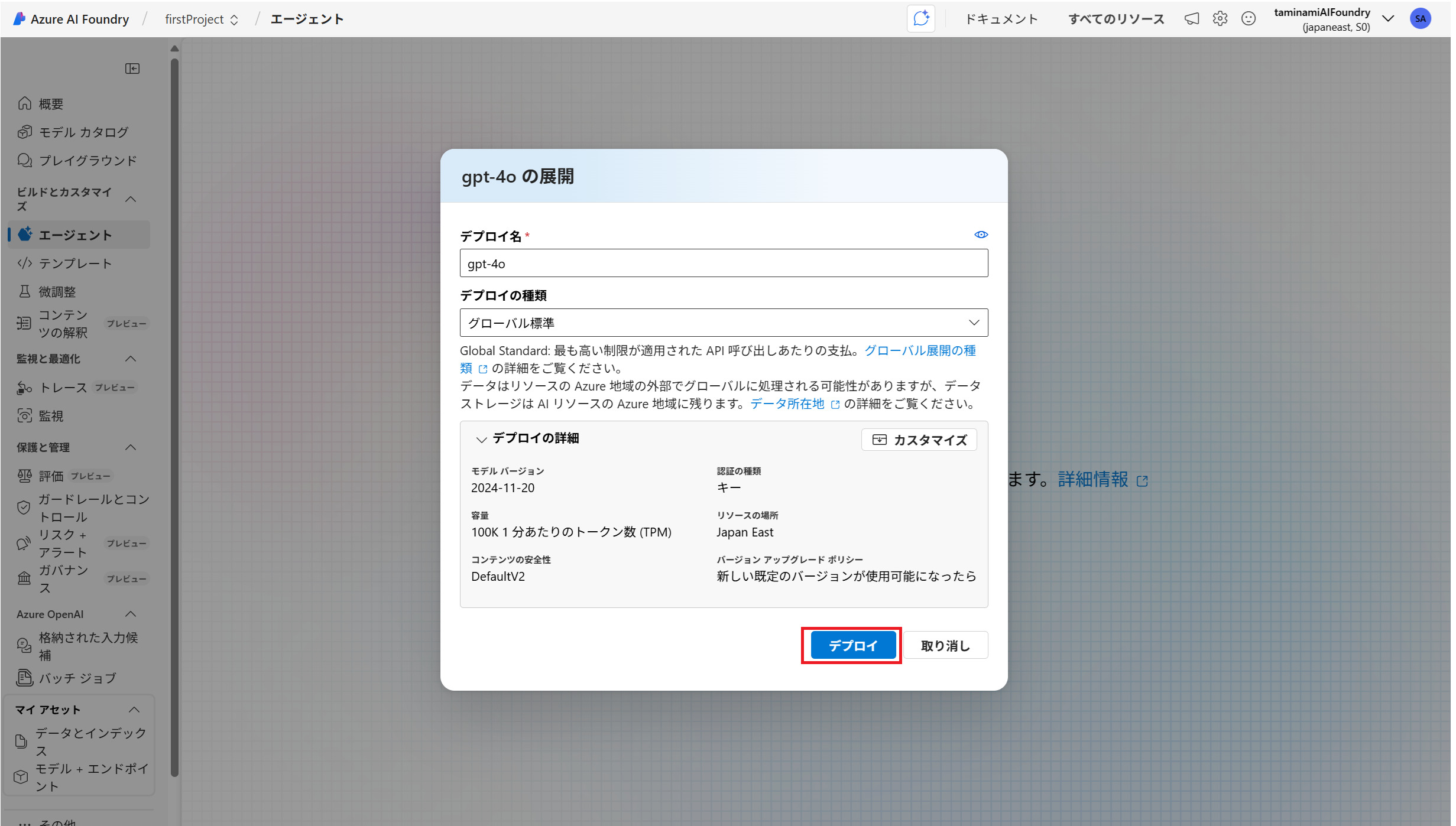This screenshot has height=826, width=1456.
Task: Open ドキュメント in top bar
Action: (1001, 19)
